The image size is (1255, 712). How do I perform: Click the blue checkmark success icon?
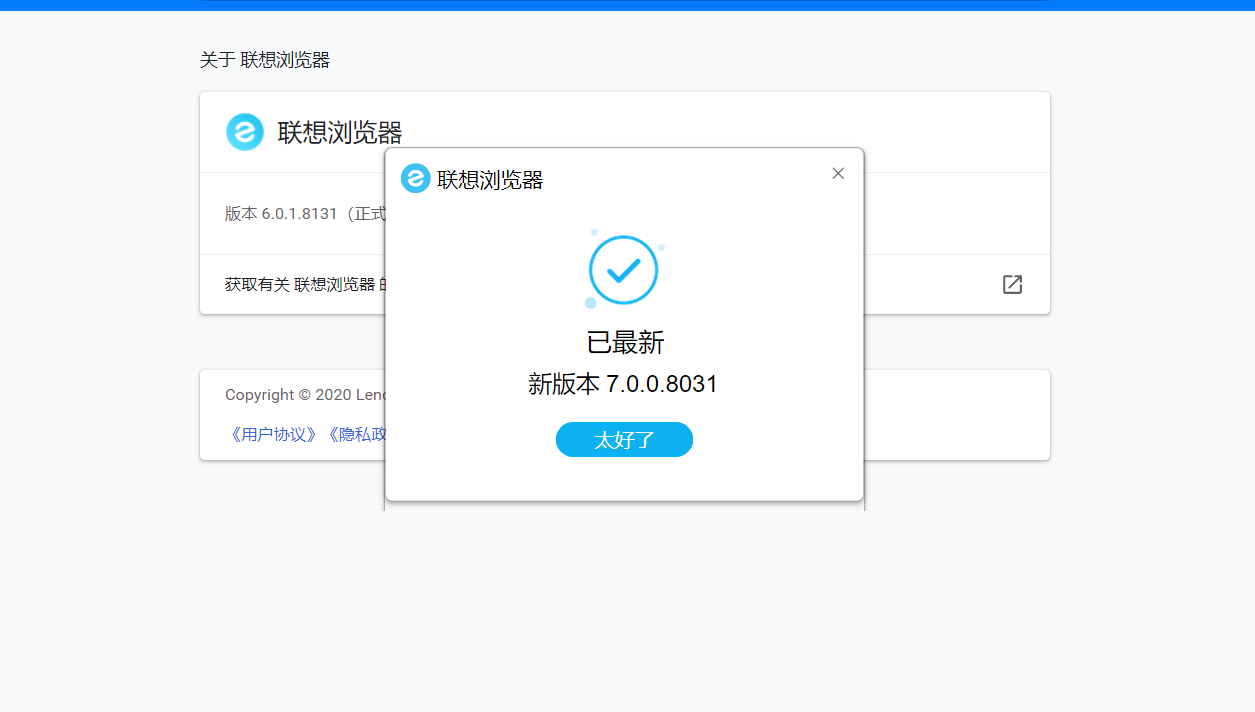624,270
